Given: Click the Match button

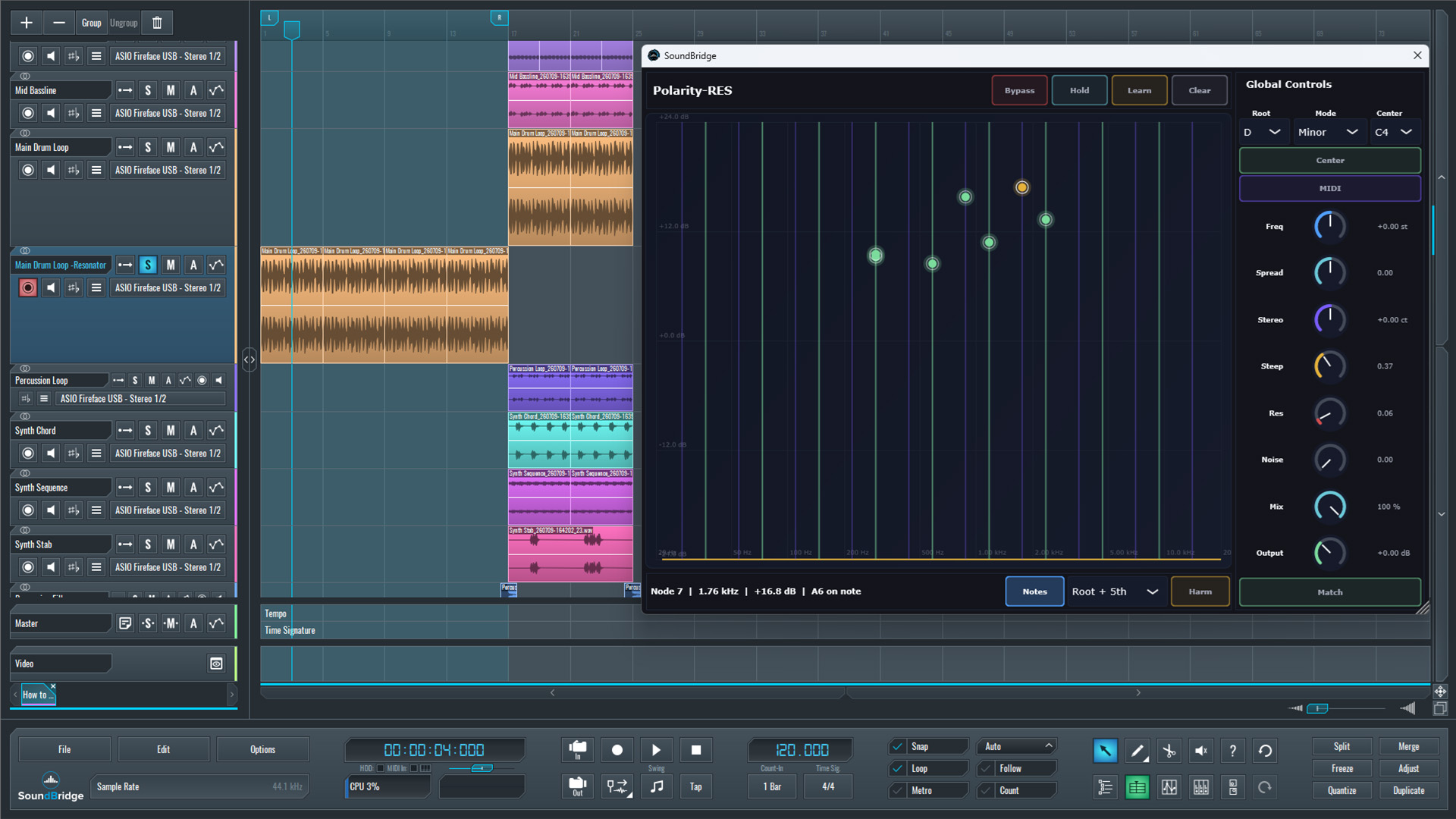Looking at the screenshot, I should (x=1330, y=592).
